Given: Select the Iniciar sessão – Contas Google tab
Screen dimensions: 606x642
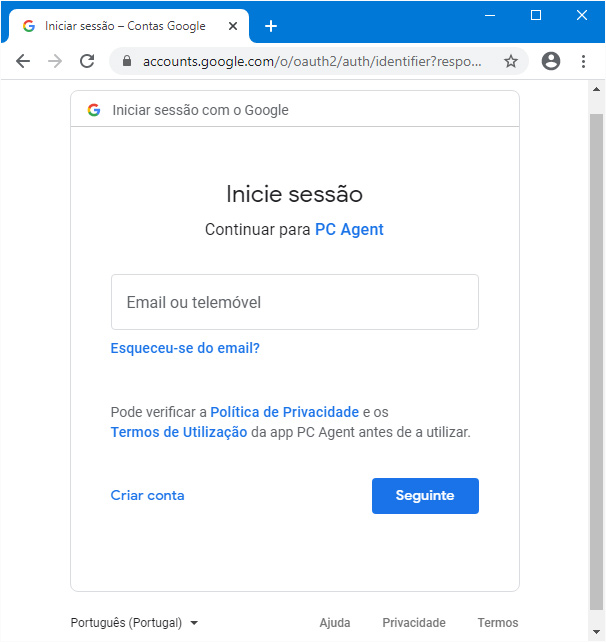Looking at the screenshot, I should 125,26.
